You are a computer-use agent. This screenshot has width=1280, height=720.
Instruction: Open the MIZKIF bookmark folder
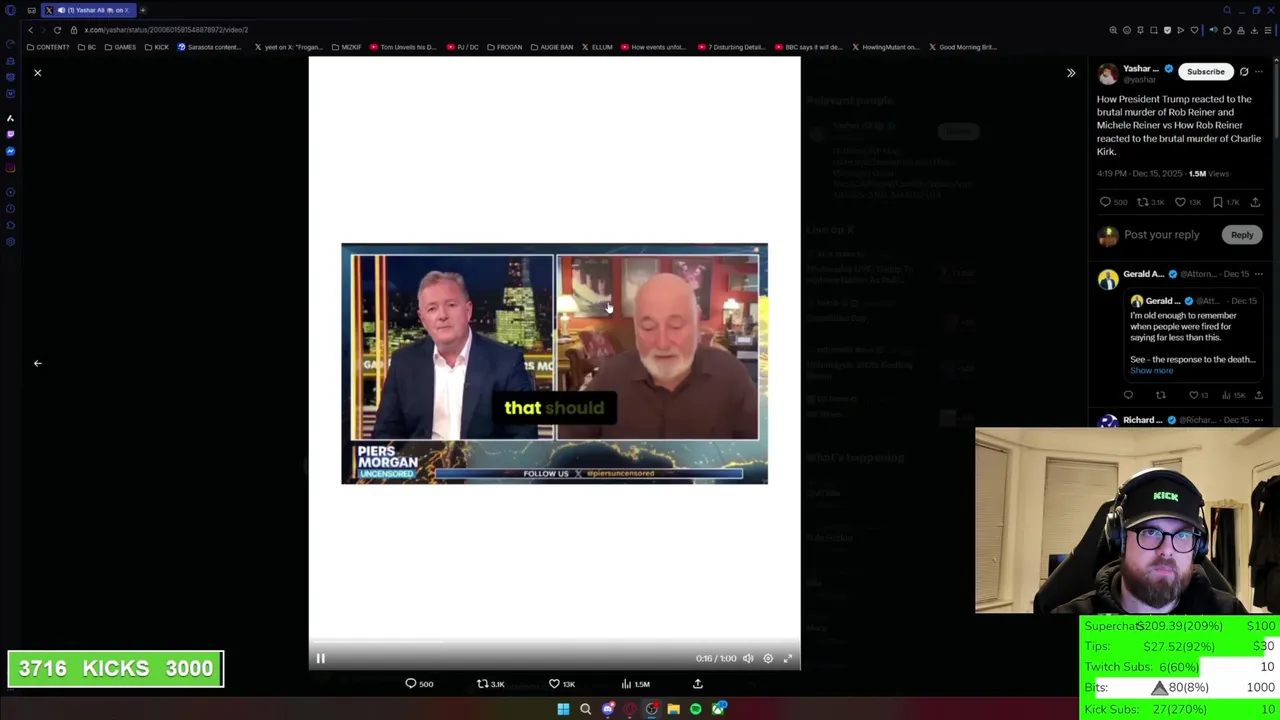pyautogui.click(x=346, y=47)
